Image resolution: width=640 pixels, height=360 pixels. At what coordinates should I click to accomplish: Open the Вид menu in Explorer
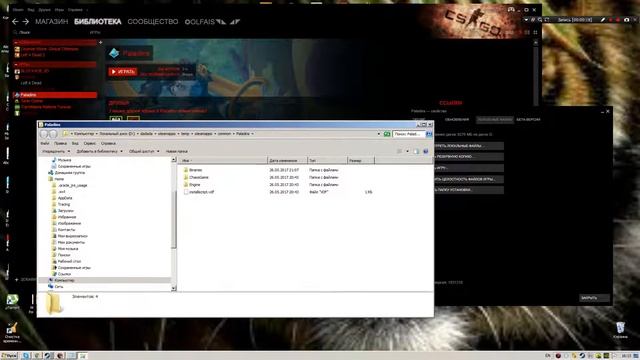click(75, 144)
